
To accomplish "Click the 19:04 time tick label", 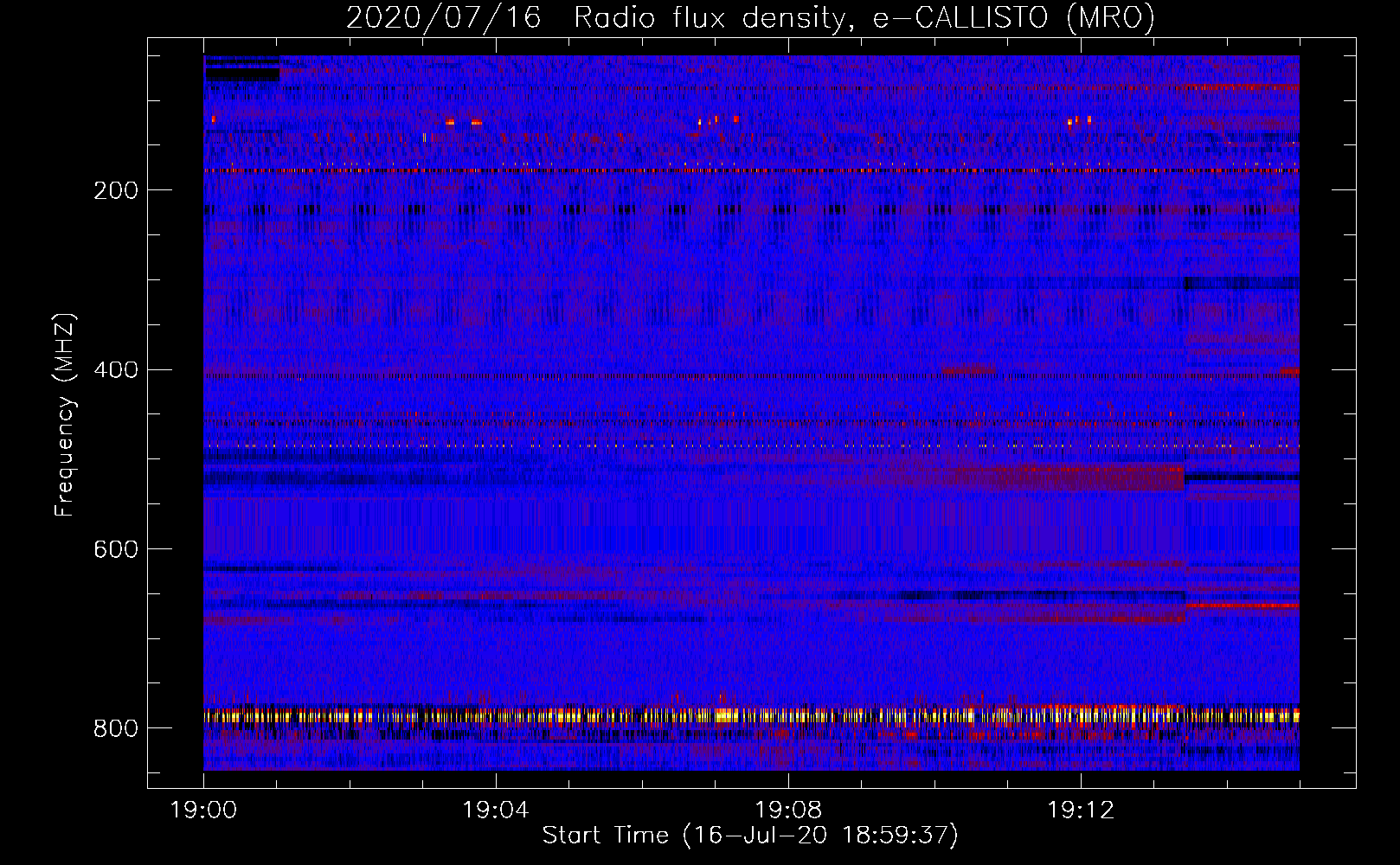I will (496, 811).
